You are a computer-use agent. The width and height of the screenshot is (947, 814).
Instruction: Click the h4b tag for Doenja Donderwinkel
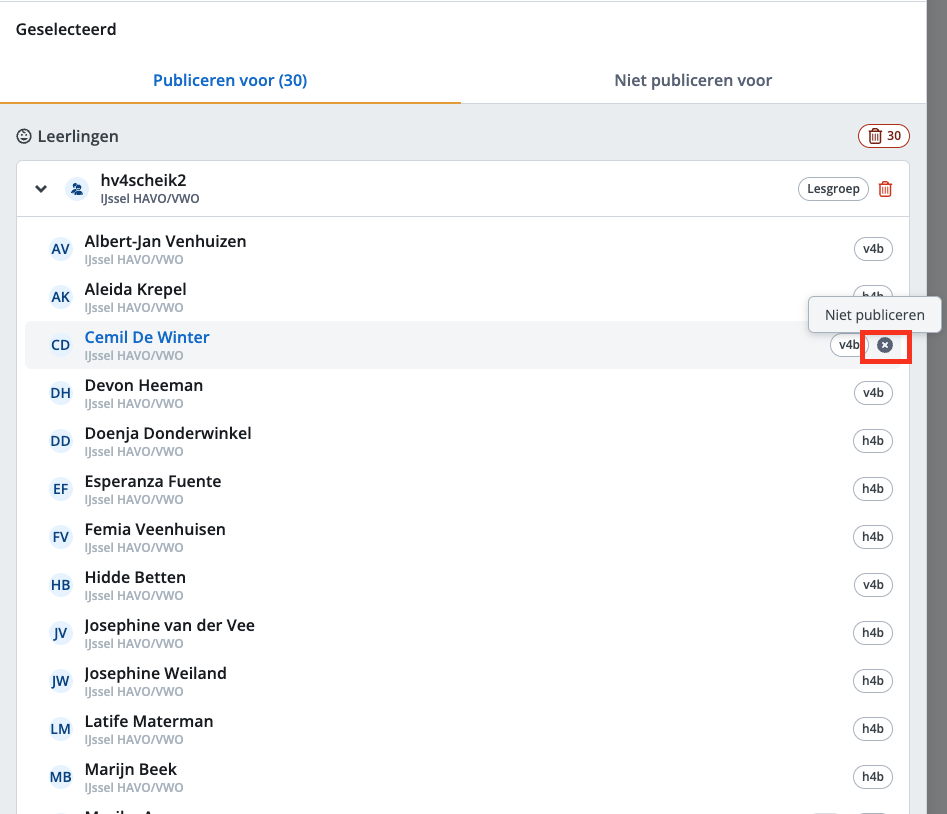[x=873, y=441]
